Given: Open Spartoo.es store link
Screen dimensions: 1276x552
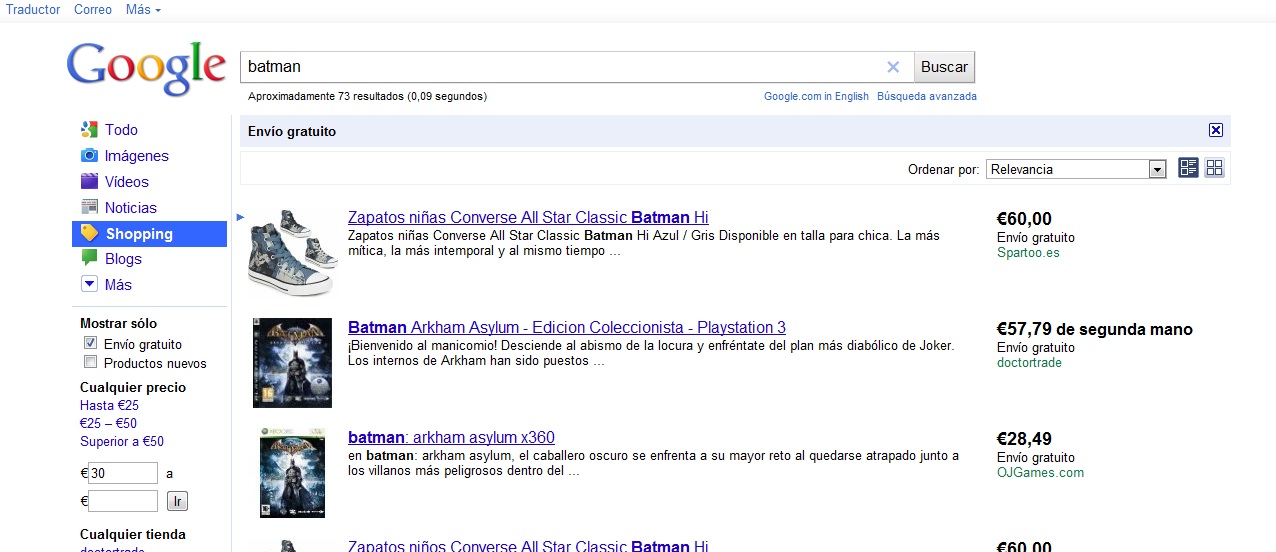Looking at the screenshot, I should pyautogui.click(x=1028, y=253).
